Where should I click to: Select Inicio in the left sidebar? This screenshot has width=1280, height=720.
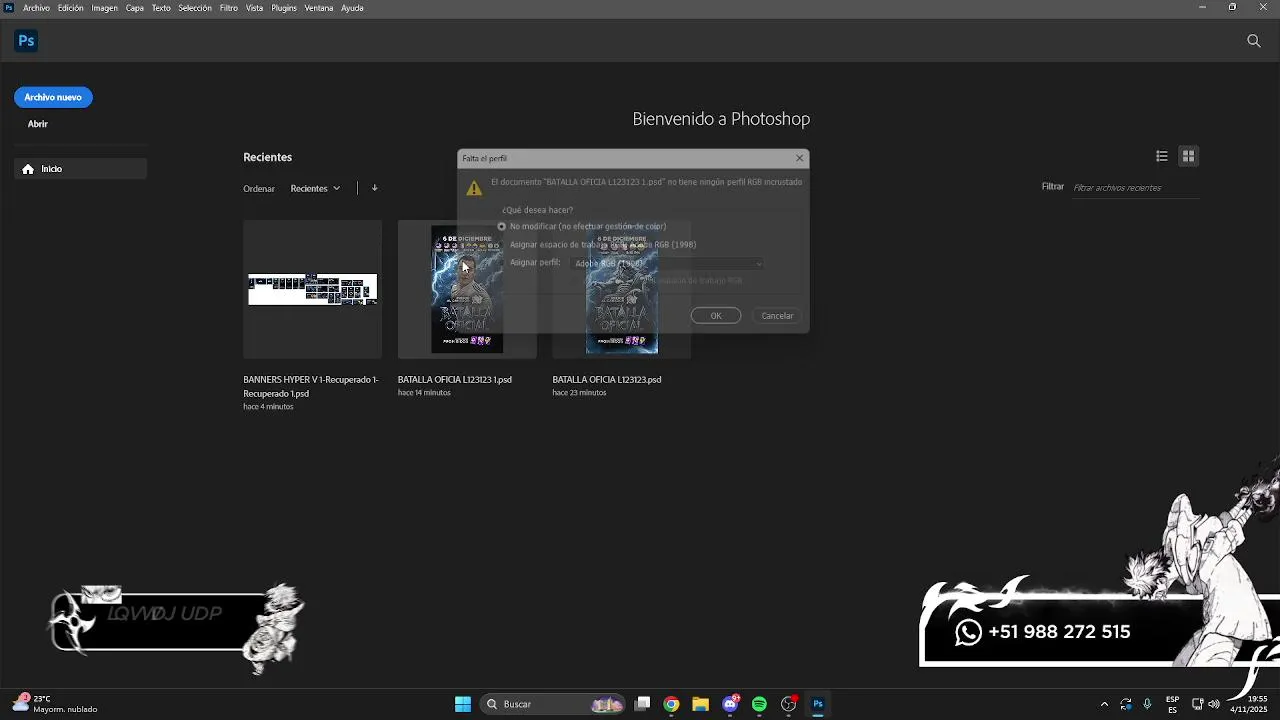[x=80, y=169]
